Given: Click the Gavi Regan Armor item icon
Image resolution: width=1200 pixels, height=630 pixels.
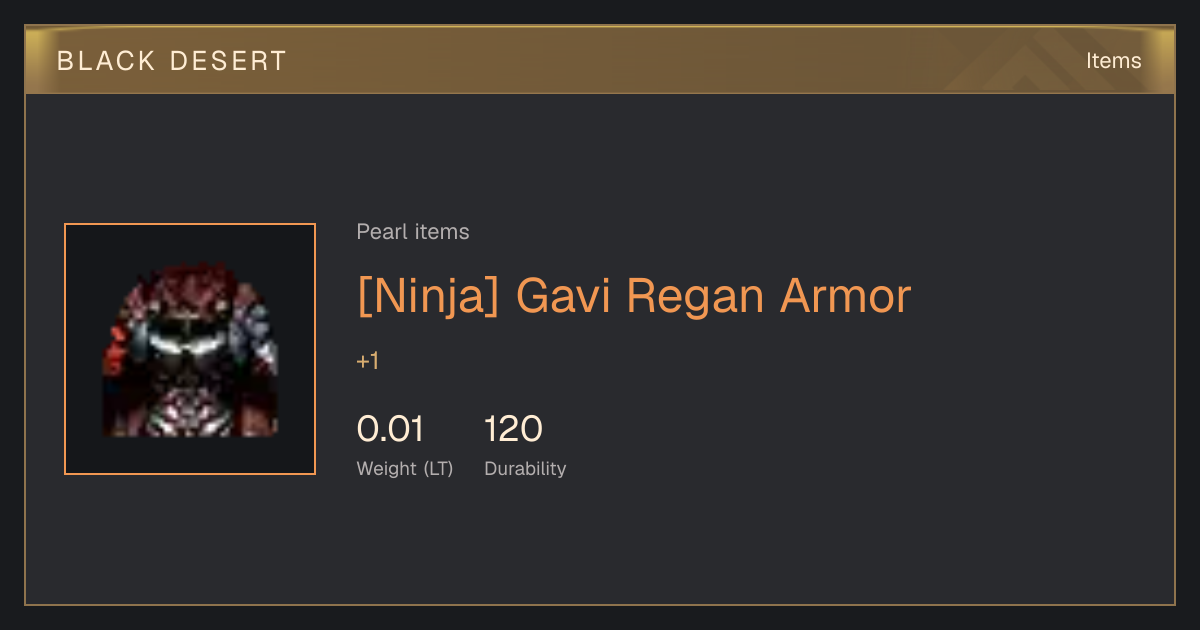Looking at the screenshot, I should click(x=190, y=349).
